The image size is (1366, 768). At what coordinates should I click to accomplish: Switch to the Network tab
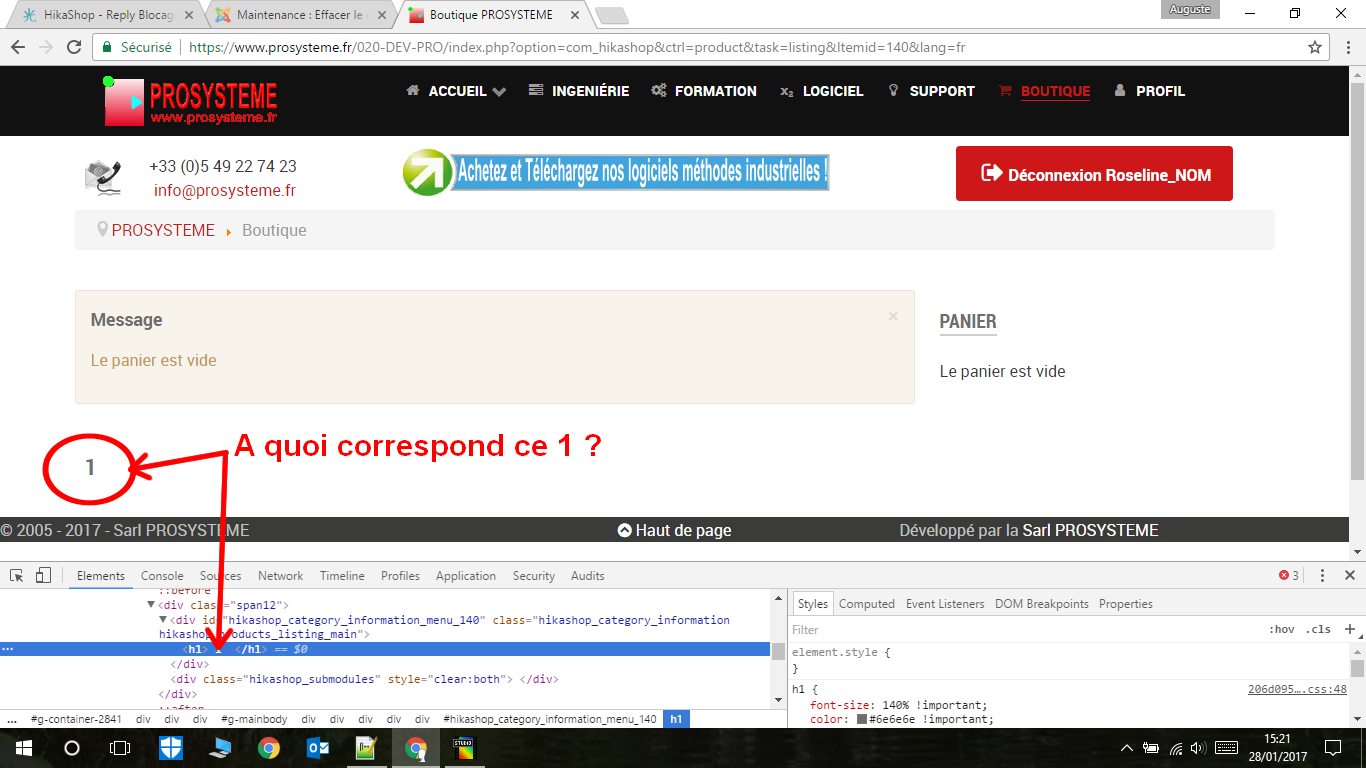point(281,575)
